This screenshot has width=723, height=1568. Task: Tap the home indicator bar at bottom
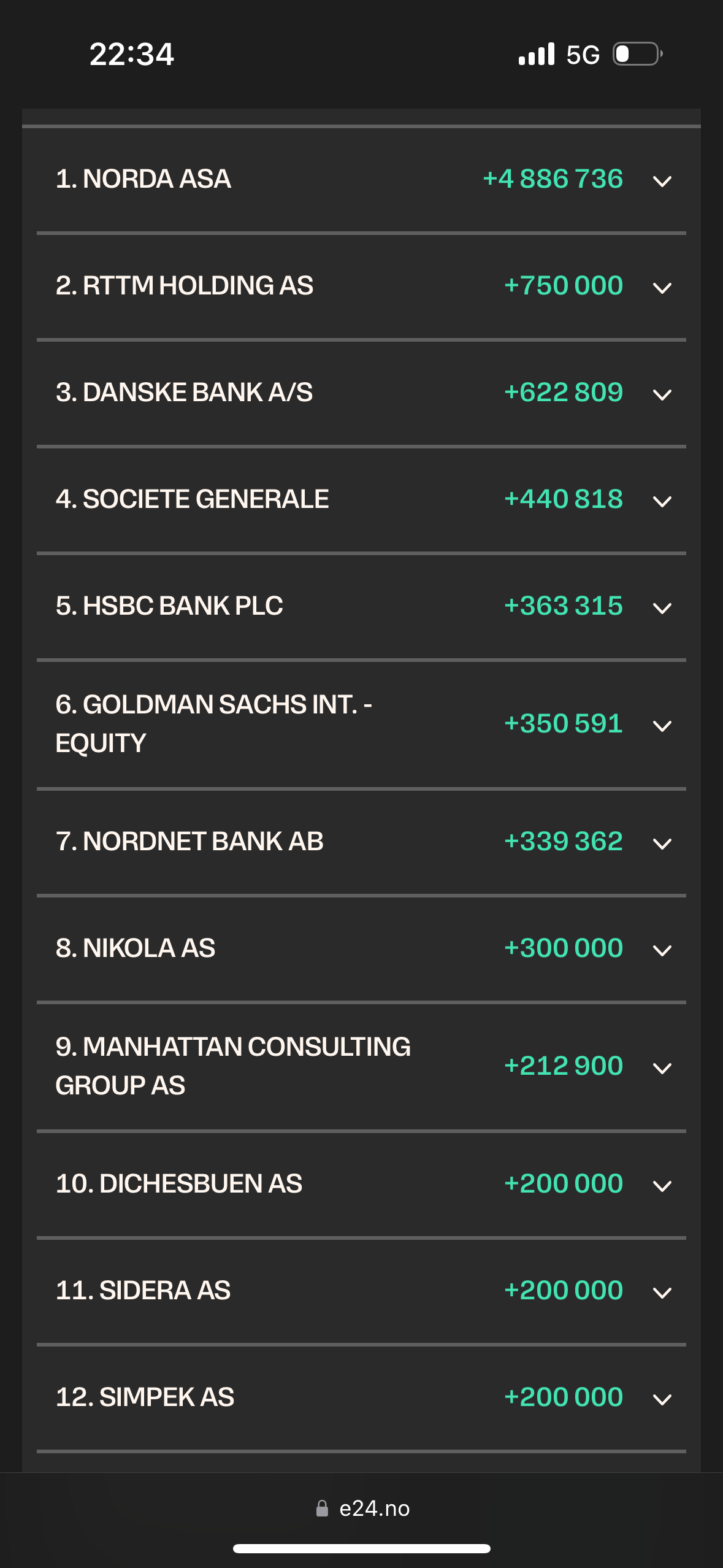362,1548
